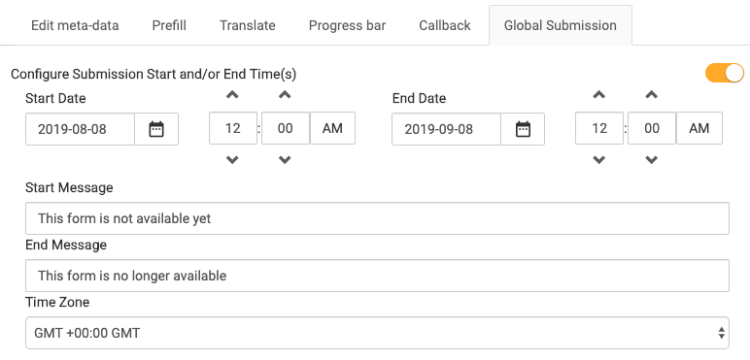This screenshot has height=360, width=750.
Task: Click the End Message text field
Action: 377,276
